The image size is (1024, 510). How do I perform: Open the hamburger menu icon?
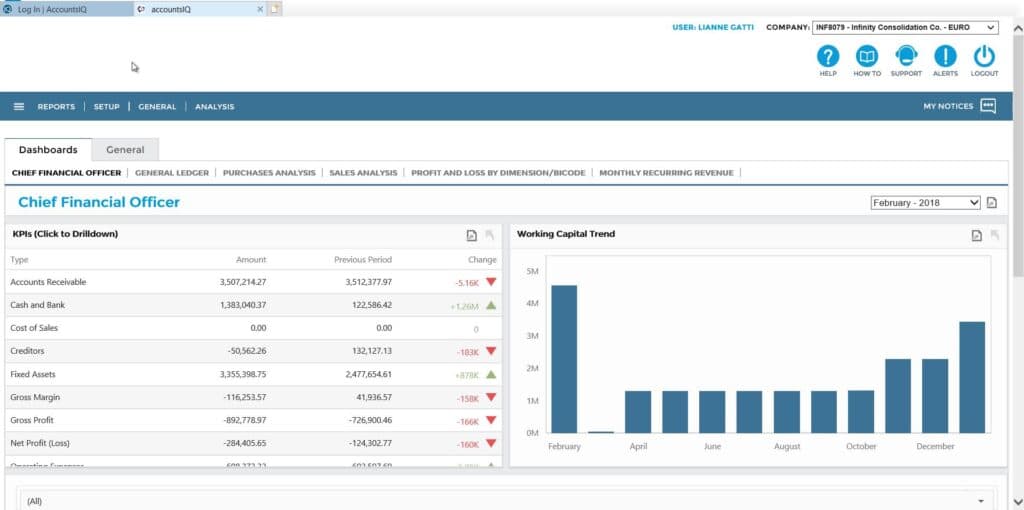click(x=19, y=106)
